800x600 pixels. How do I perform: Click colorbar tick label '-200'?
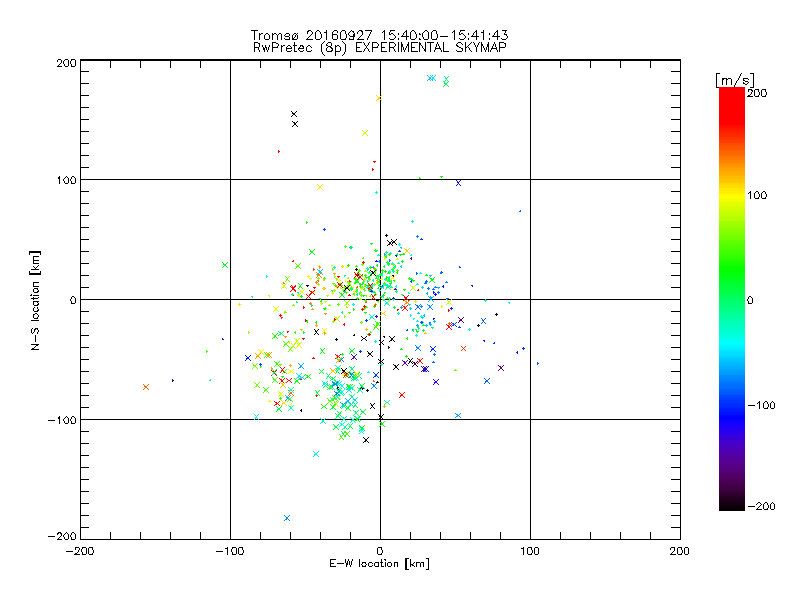pyautogui.click(x=761, y=506)
